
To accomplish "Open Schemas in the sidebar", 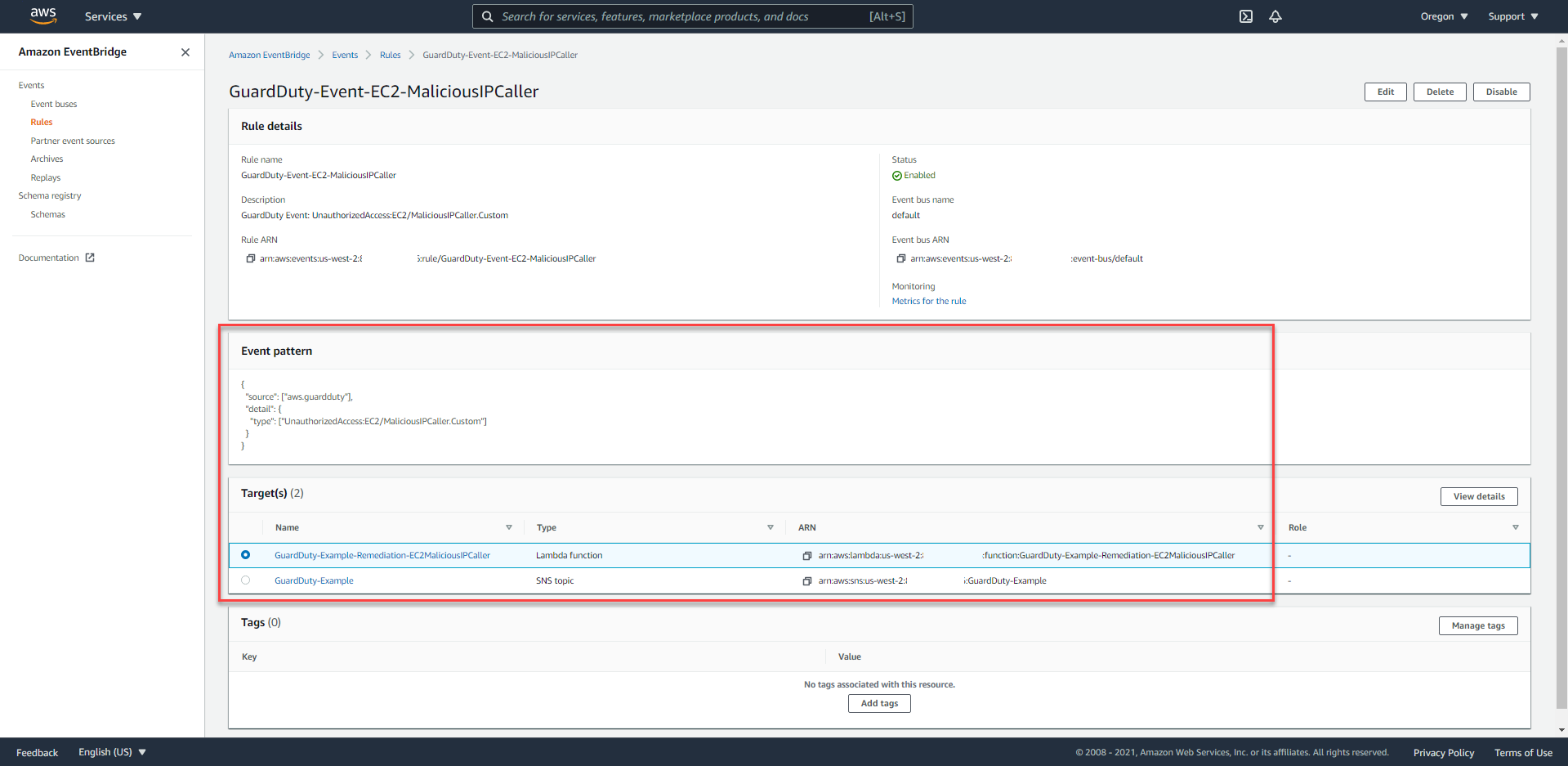I will [x=48, y=214].
